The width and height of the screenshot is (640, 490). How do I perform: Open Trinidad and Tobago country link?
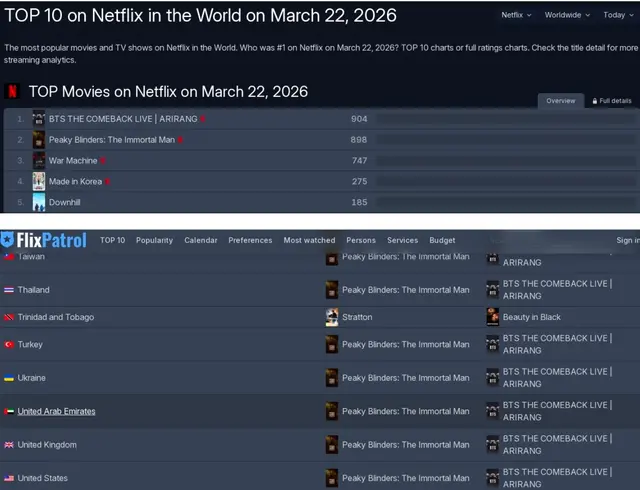pos(56,317)
